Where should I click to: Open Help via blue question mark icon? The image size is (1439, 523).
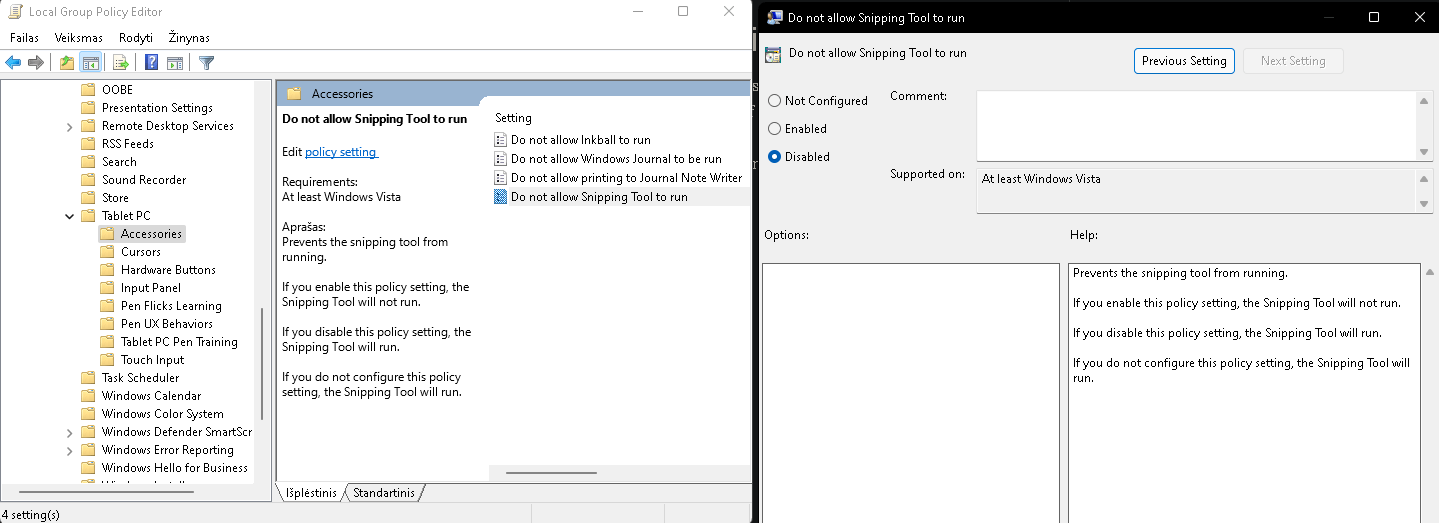[x=151, y=62]
